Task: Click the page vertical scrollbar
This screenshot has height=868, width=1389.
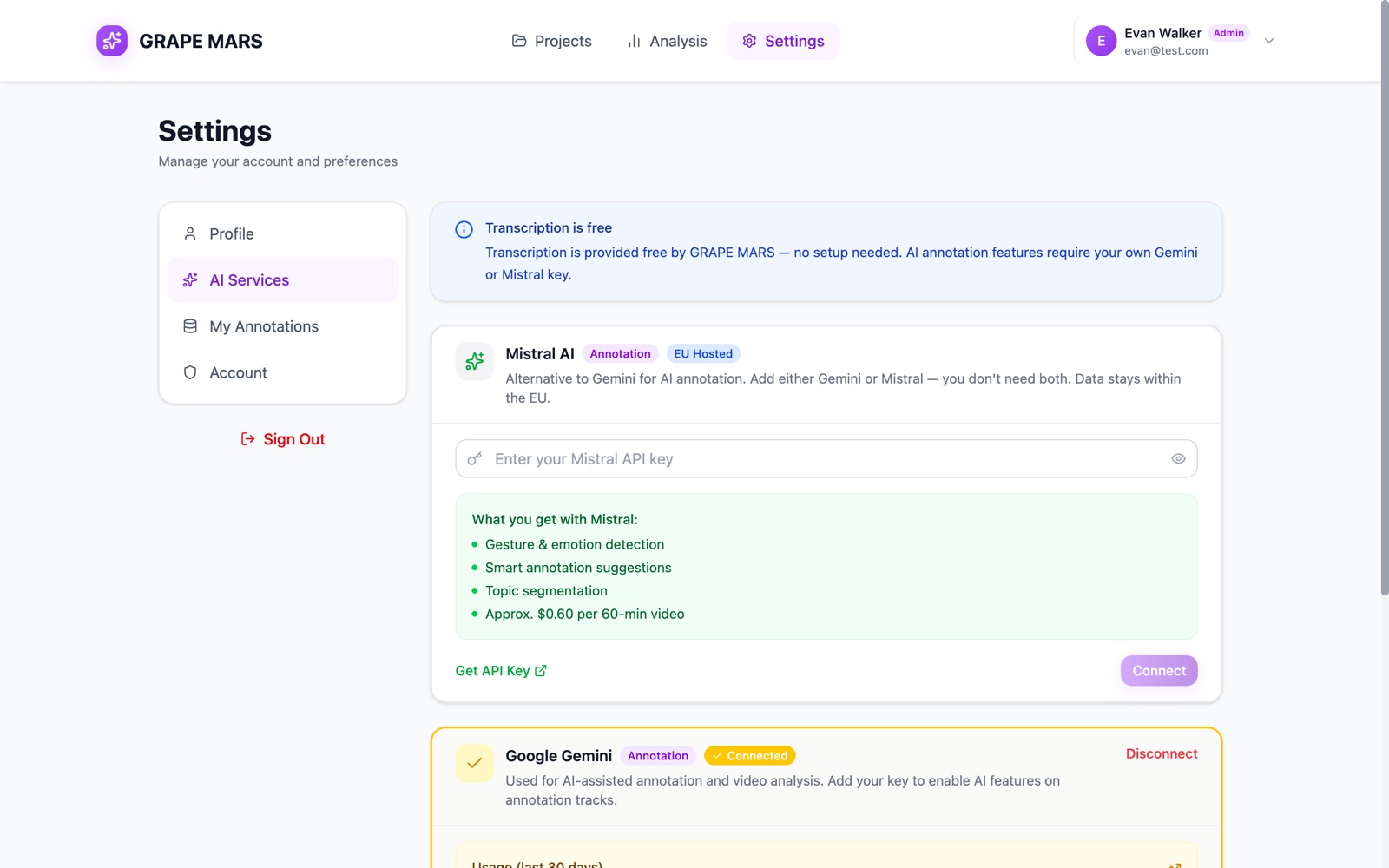Action: click(1385, 298)
